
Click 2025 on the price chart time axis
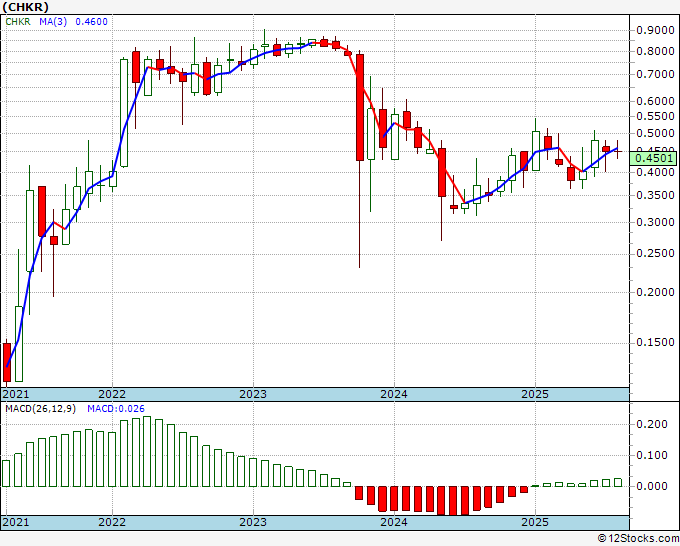535,394
